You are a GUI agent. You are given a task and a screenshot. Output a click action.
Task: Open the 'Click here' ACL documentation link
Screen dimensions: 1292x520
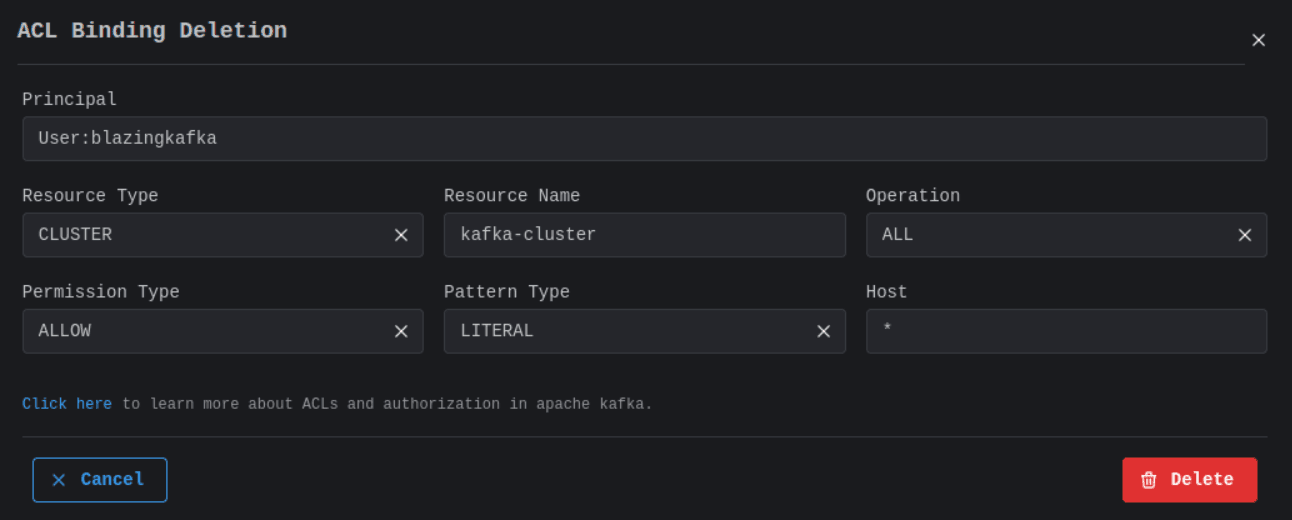(67, 404)
